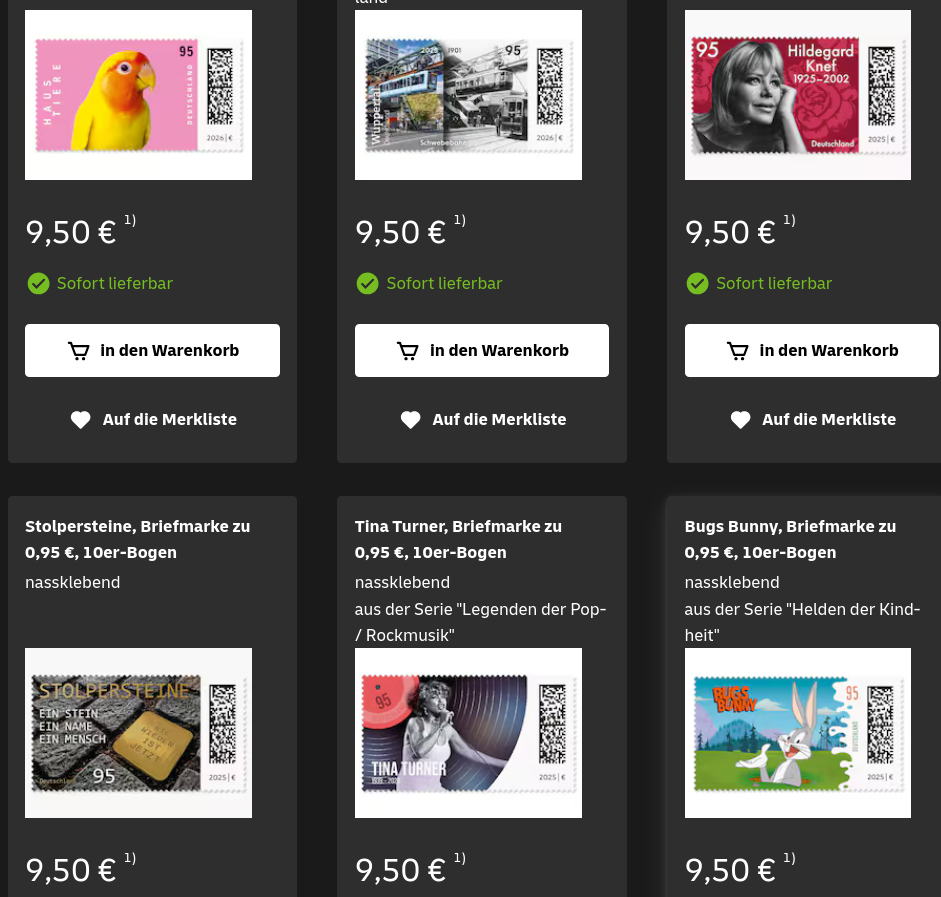Click the green checkmark under the Hildegard Knef stamp
Screen dimensions: 941x897
pyautogui.click(x=697, y=283)
